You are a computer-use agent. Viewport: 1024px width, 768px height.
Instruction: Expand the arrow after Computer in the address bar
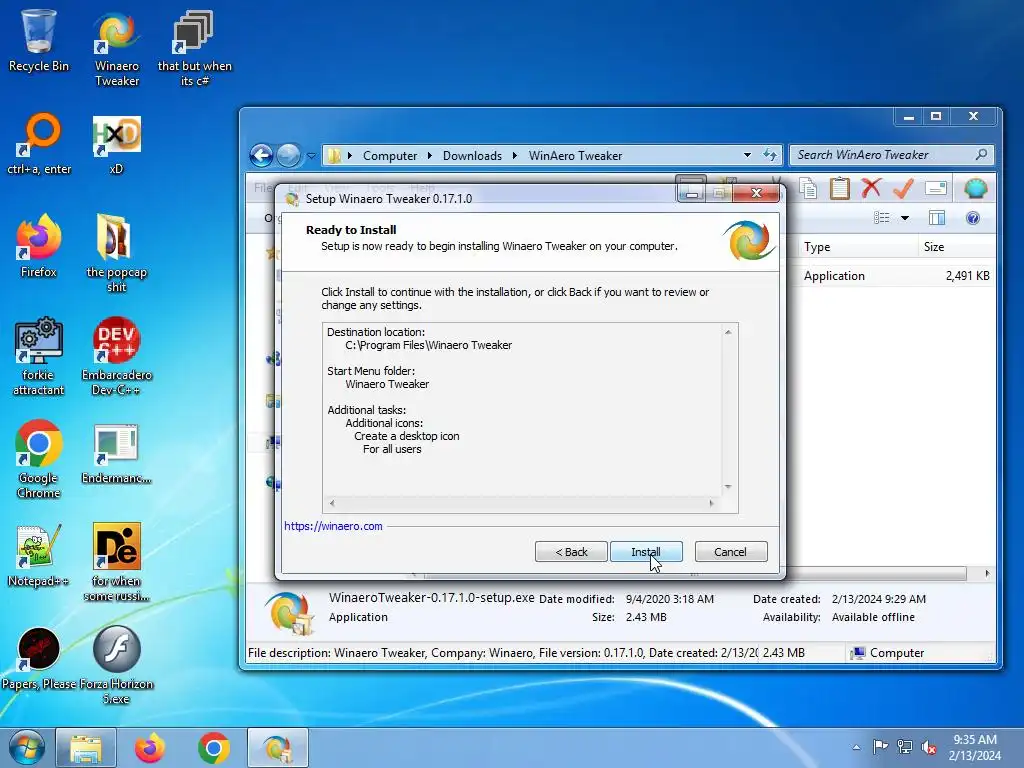tap(430, 155)
